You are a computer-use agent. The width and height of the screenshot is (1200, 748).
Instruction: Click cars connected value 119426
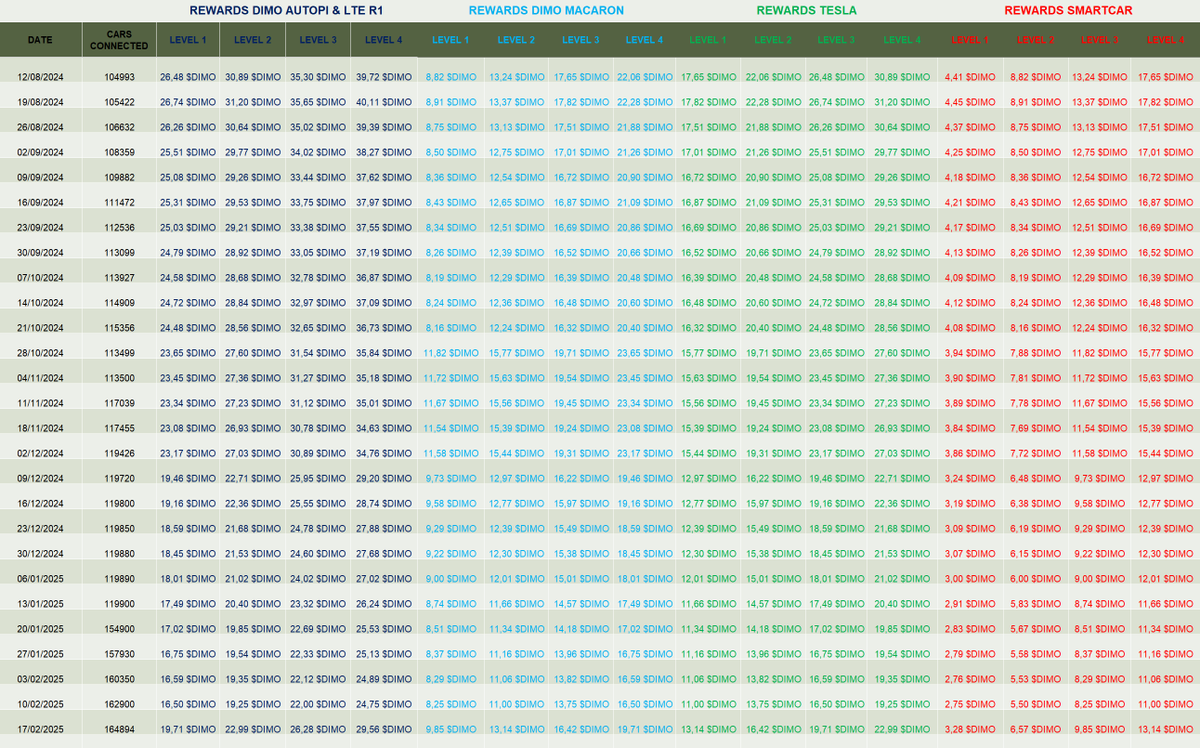pos(119,453)
